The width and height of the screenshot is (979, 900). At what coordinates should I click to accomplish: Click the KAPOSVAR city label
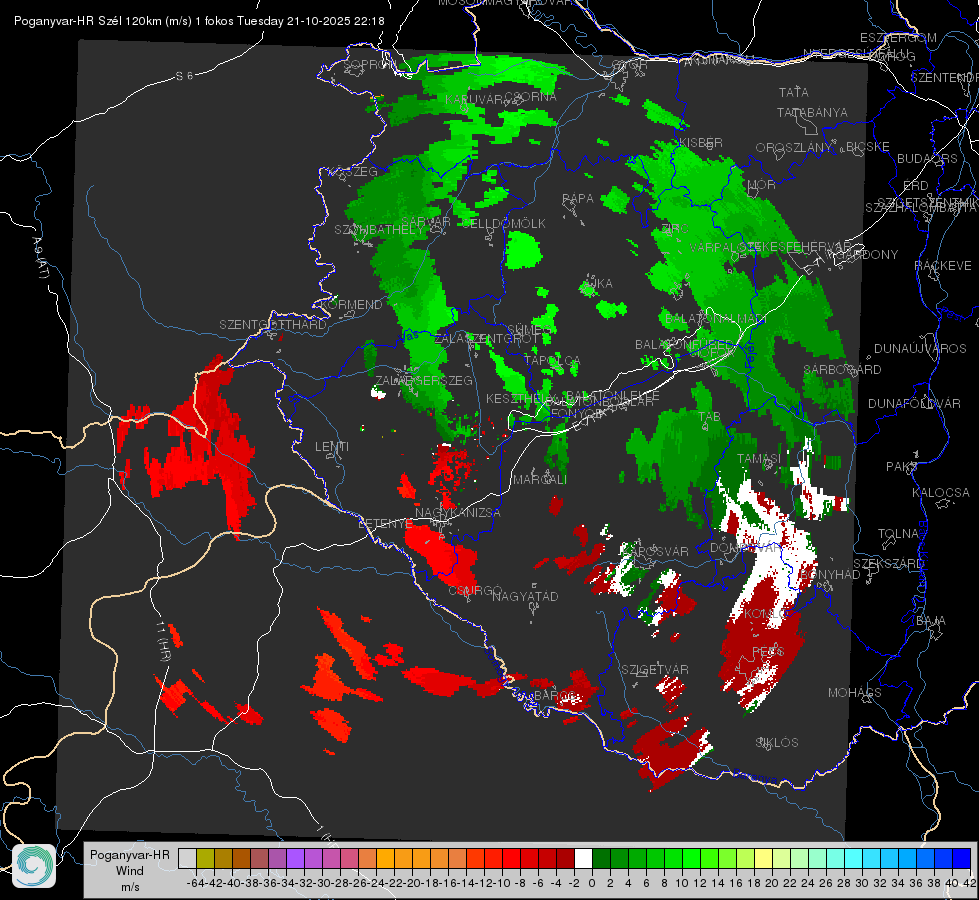click(654, 551)
